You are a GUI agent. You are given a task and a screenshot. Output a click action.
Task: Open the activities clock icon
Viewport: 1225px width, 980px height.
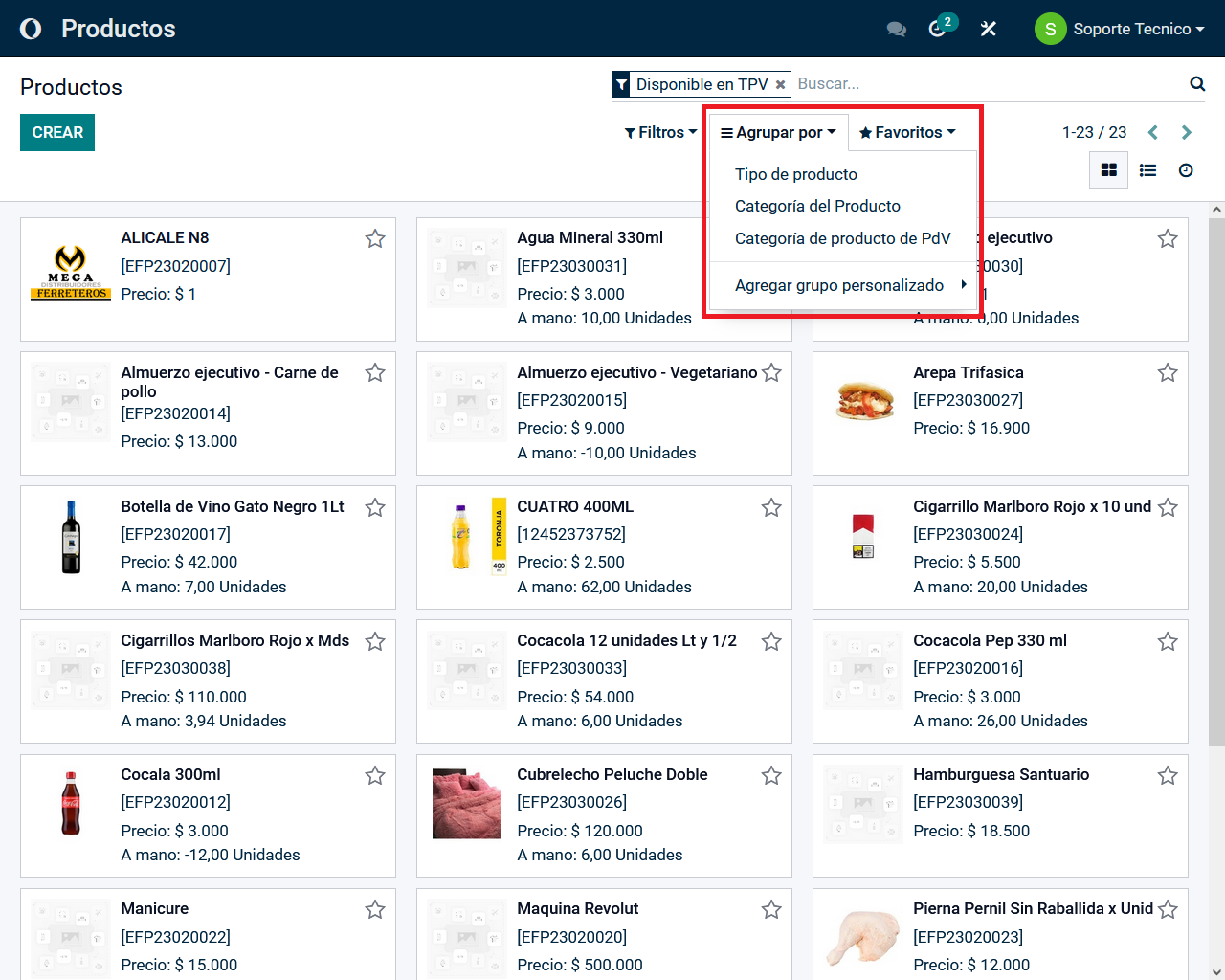(938, 29)
